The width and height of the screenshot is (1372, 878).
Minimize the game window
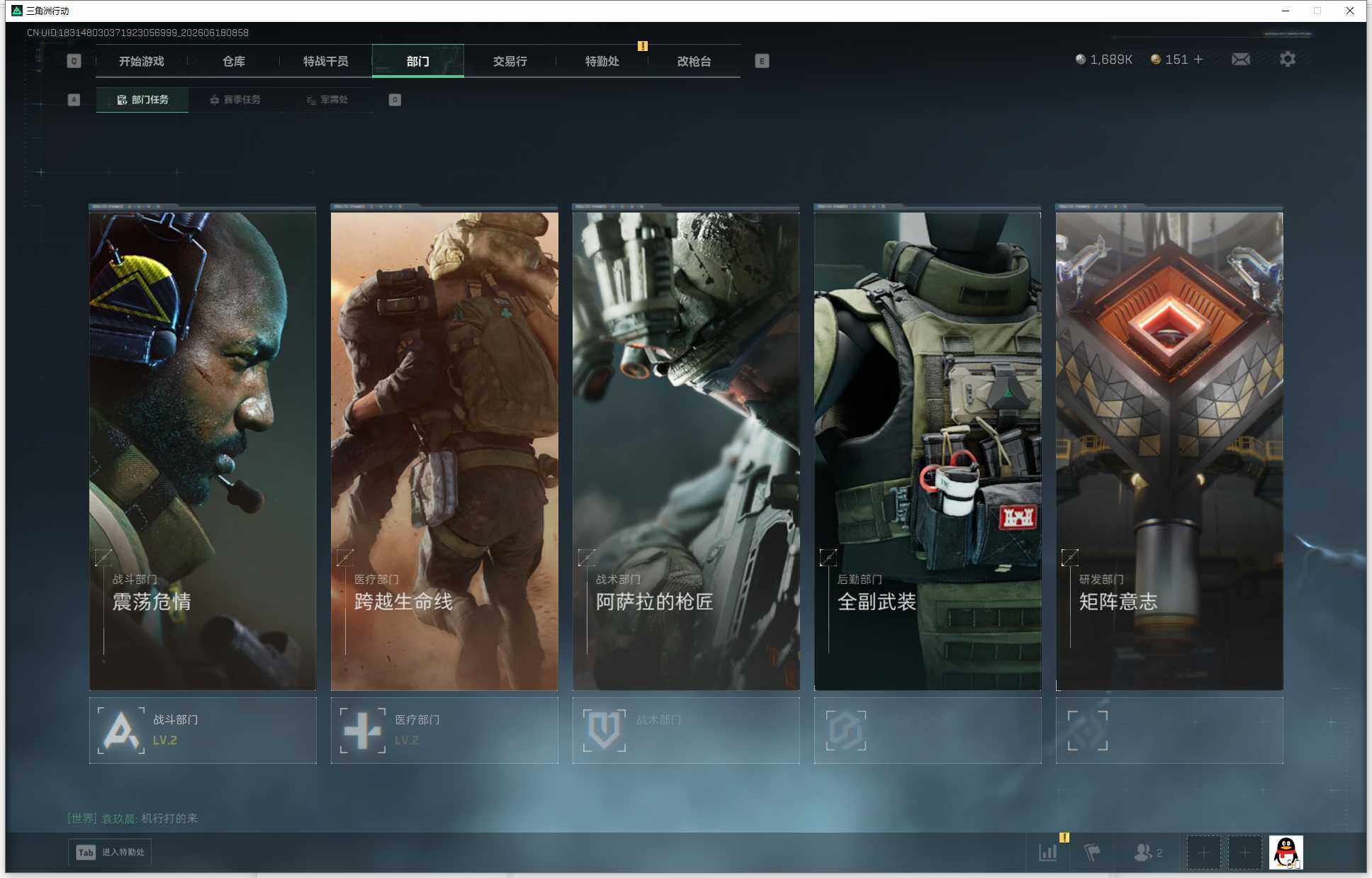(x=1285, y=11)
